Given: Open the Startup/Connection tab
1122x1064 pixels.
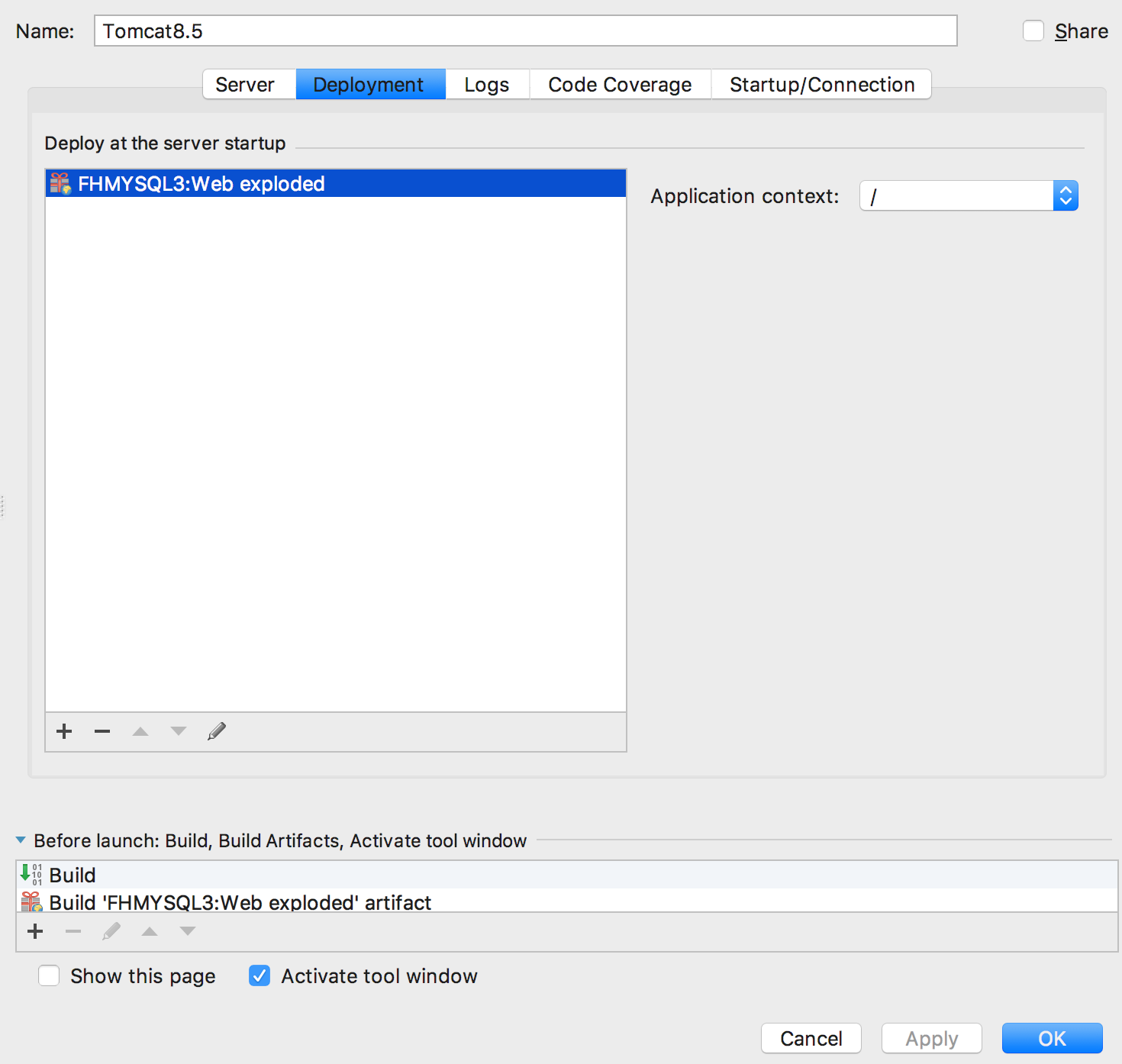Looking at the screenshot, I should tap(822, 84).
